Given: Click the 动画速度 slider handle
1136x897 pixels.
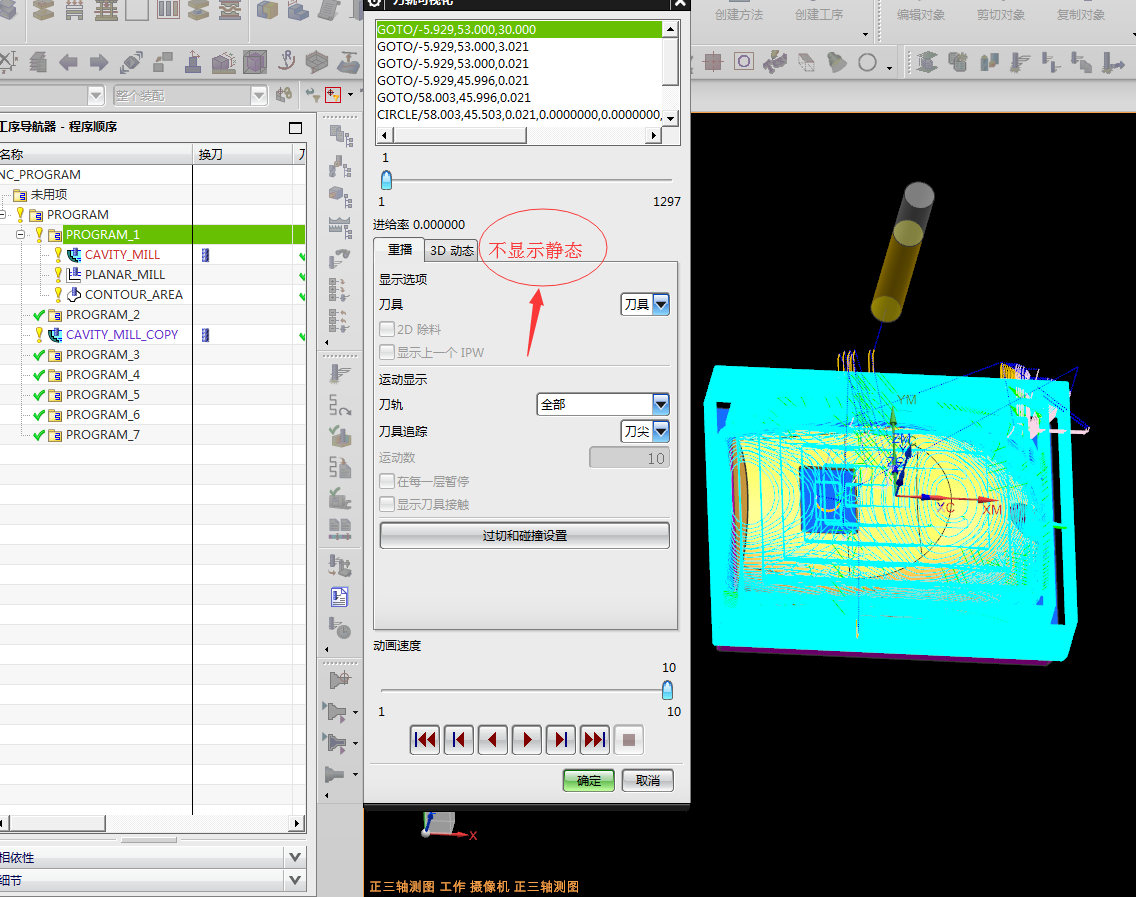Looking at the screenshot, I should (667, 690).
